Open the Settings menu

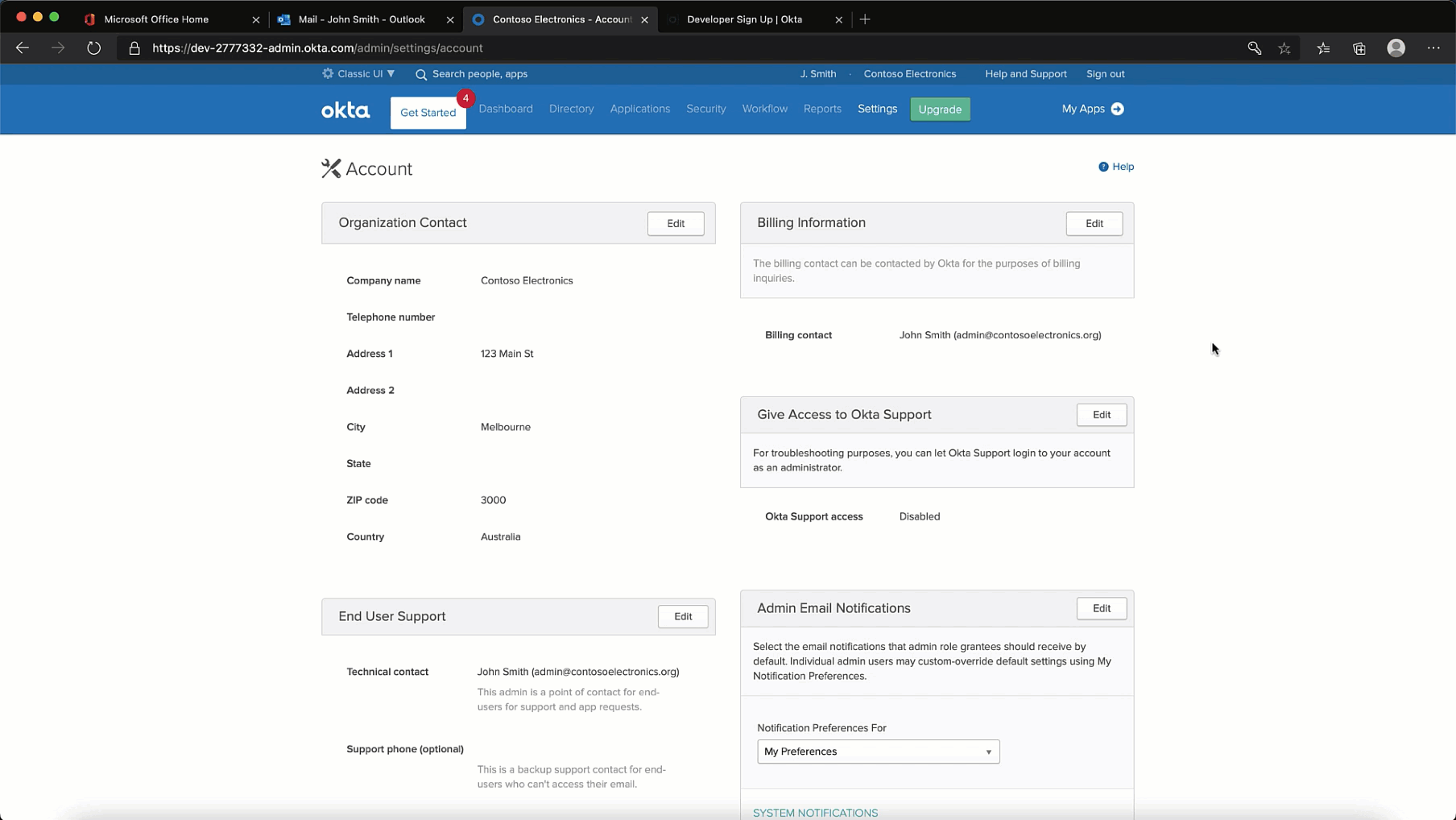pyautogui.click(x=877, y=109)
